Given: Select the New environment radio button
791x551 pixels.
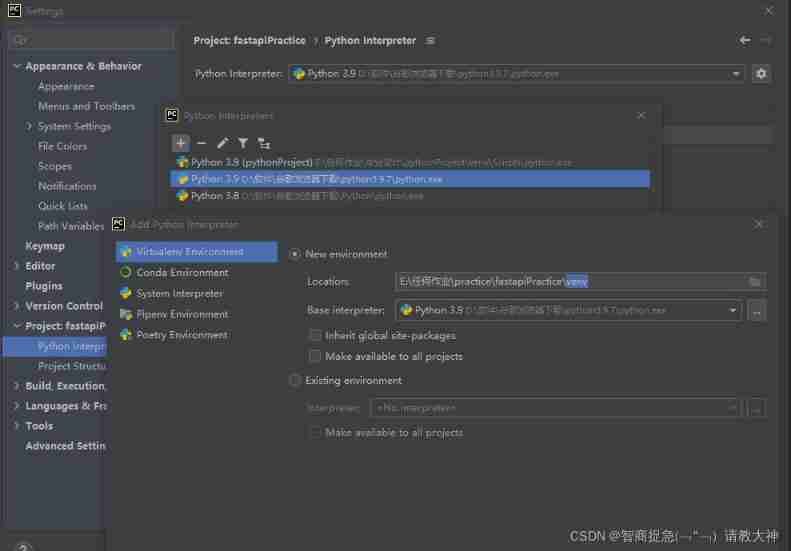Looking at the screenshot, I should [295, 254].
